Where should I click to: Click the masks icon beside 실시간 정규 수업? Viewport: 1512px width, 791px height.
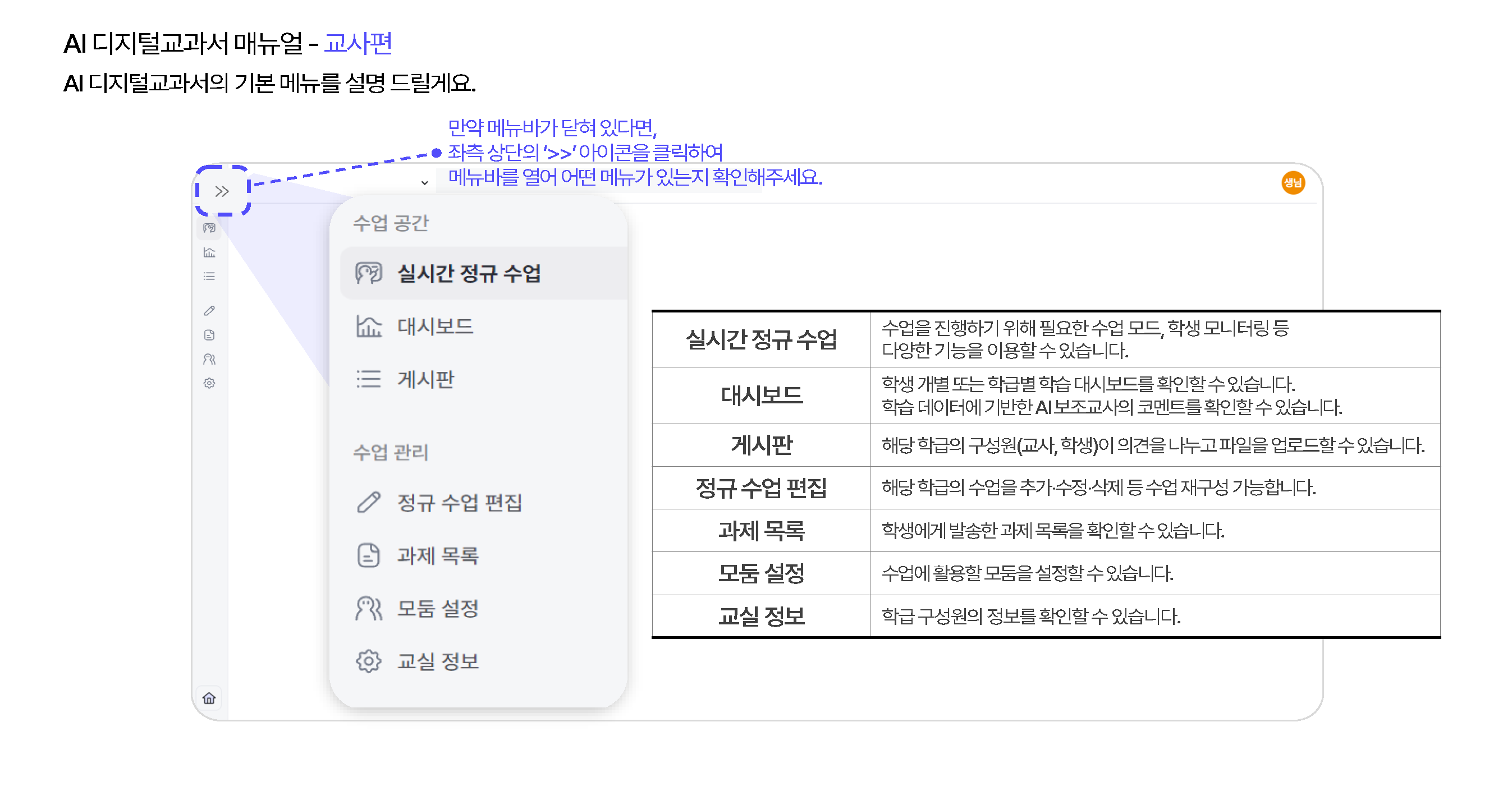click(369, 273)
